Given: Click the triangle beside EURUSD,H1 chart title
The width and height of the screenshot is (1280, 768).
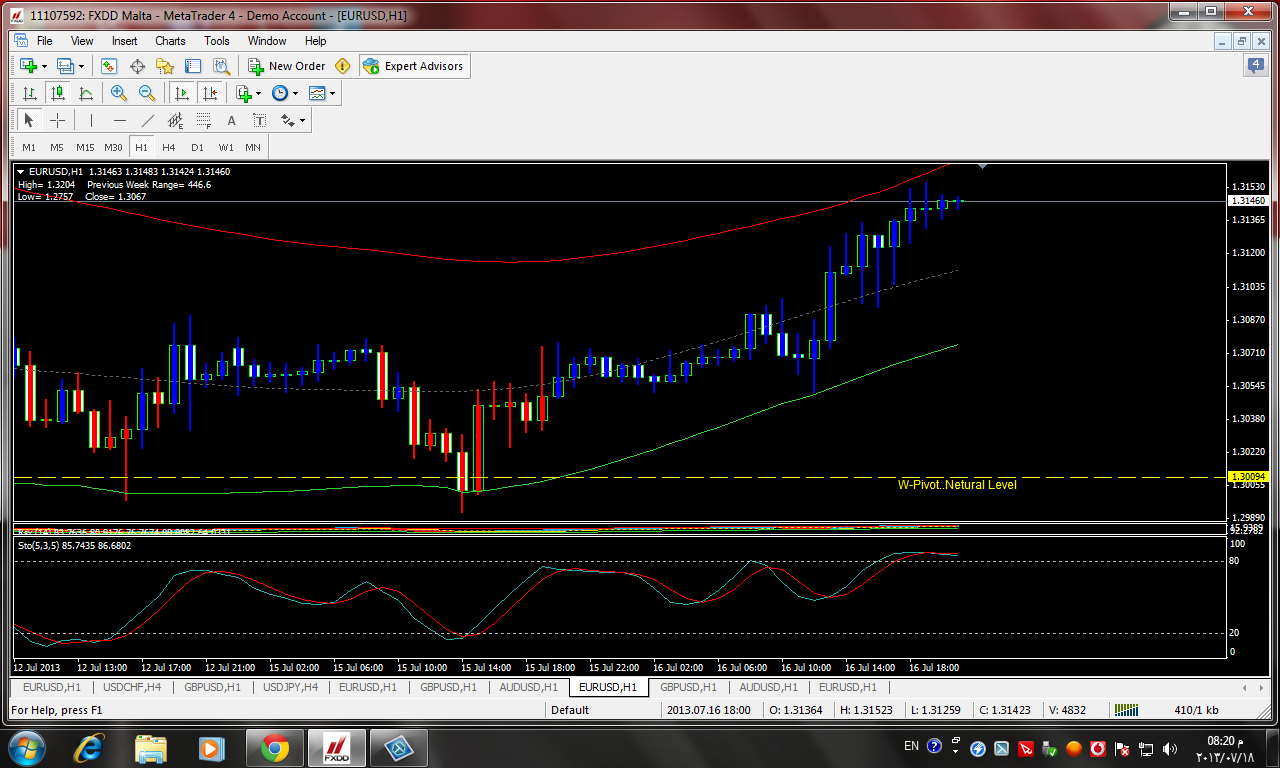Looking at the screenshot, I should point(22,172).
